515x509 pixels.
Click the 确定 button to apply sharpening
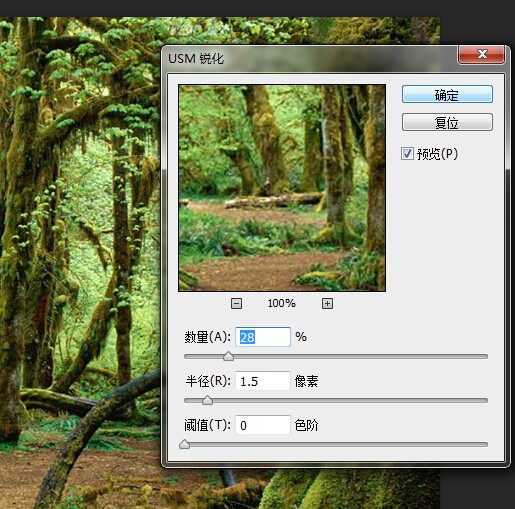447,94
